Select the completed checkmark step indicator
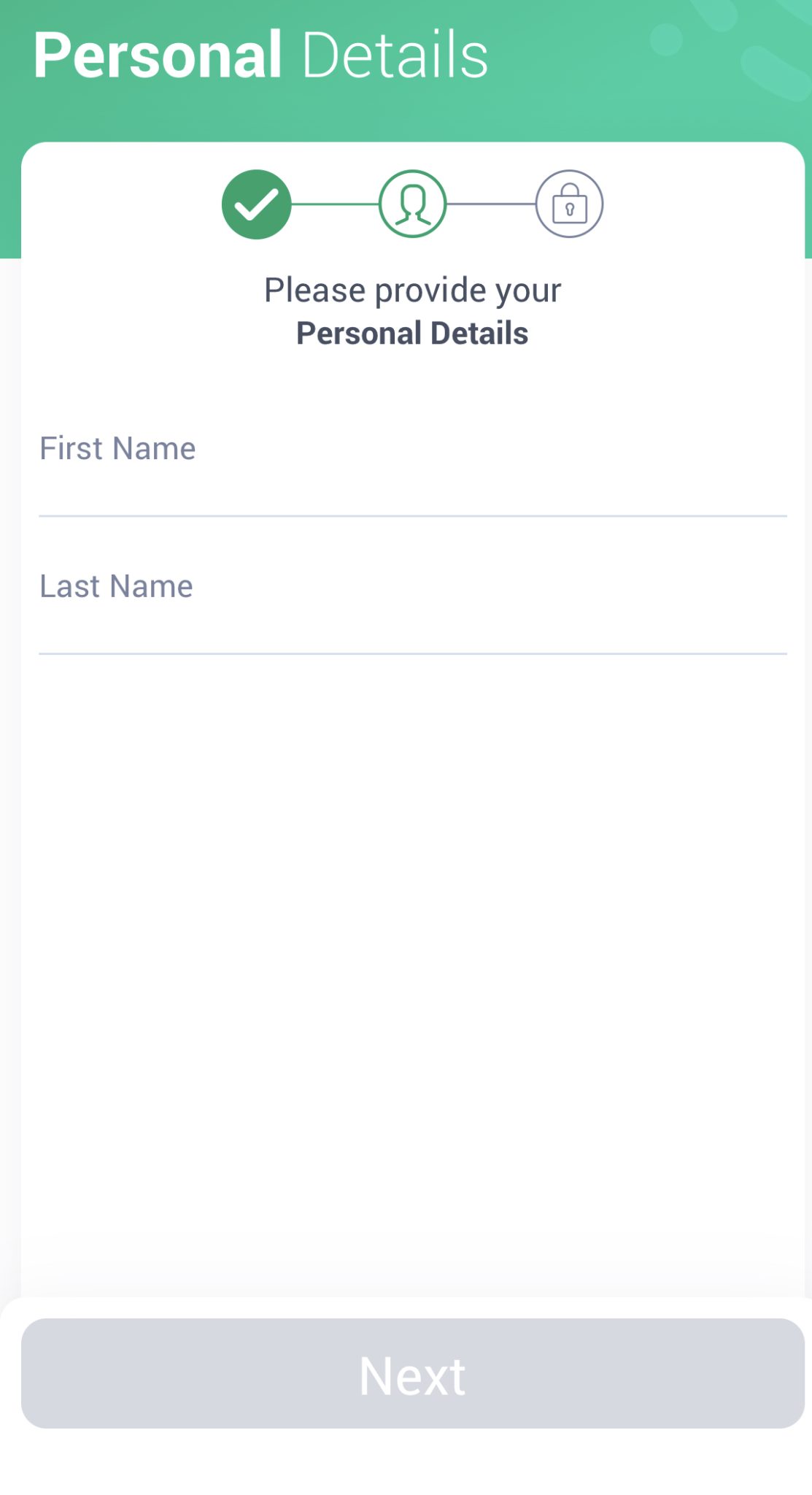This screenshot has height=1495, width=812. click(x=257, y=204)
